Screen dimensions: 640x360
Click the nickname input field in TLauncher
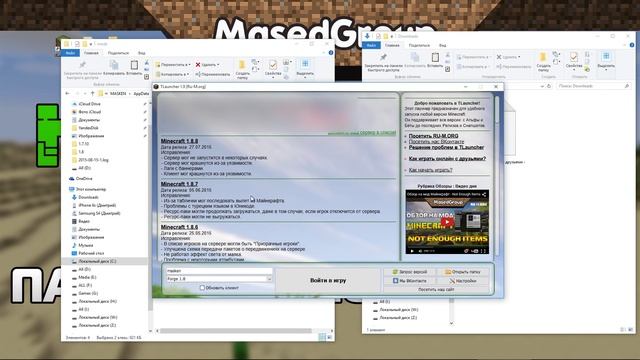pos(219,271)
